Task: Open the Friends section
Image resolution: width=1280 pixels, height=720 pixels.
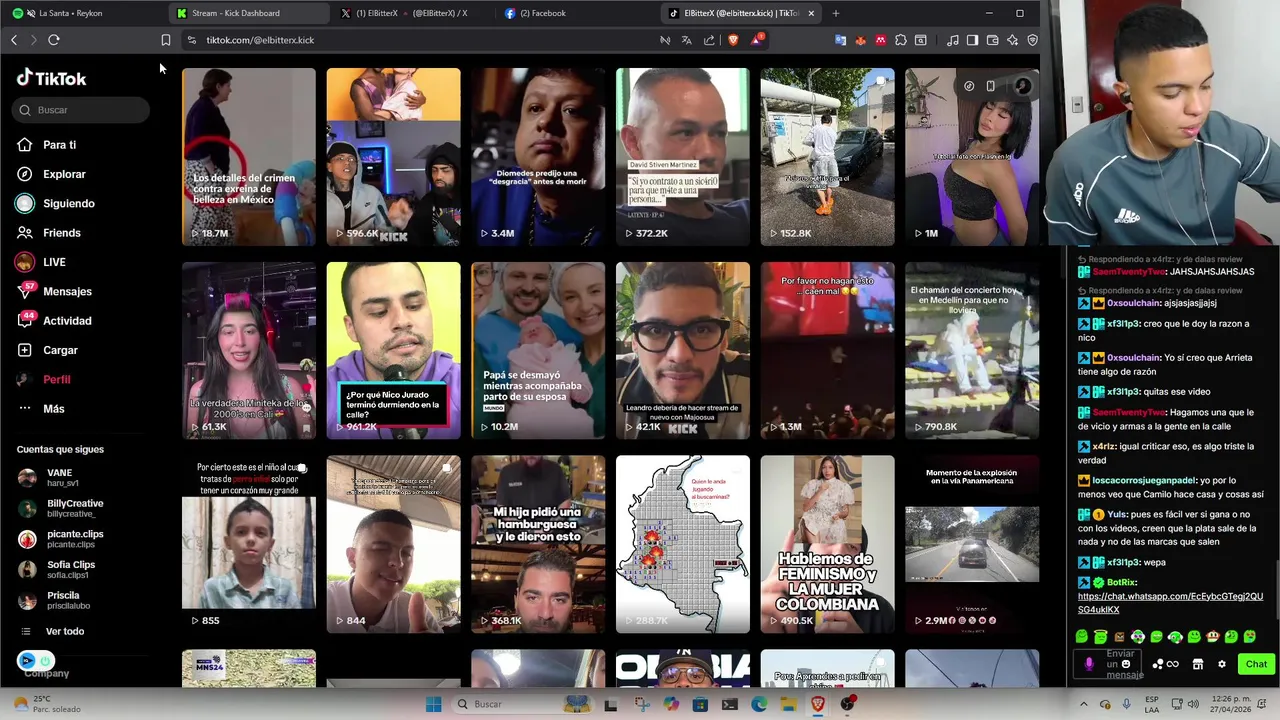Action: point(48,233)
